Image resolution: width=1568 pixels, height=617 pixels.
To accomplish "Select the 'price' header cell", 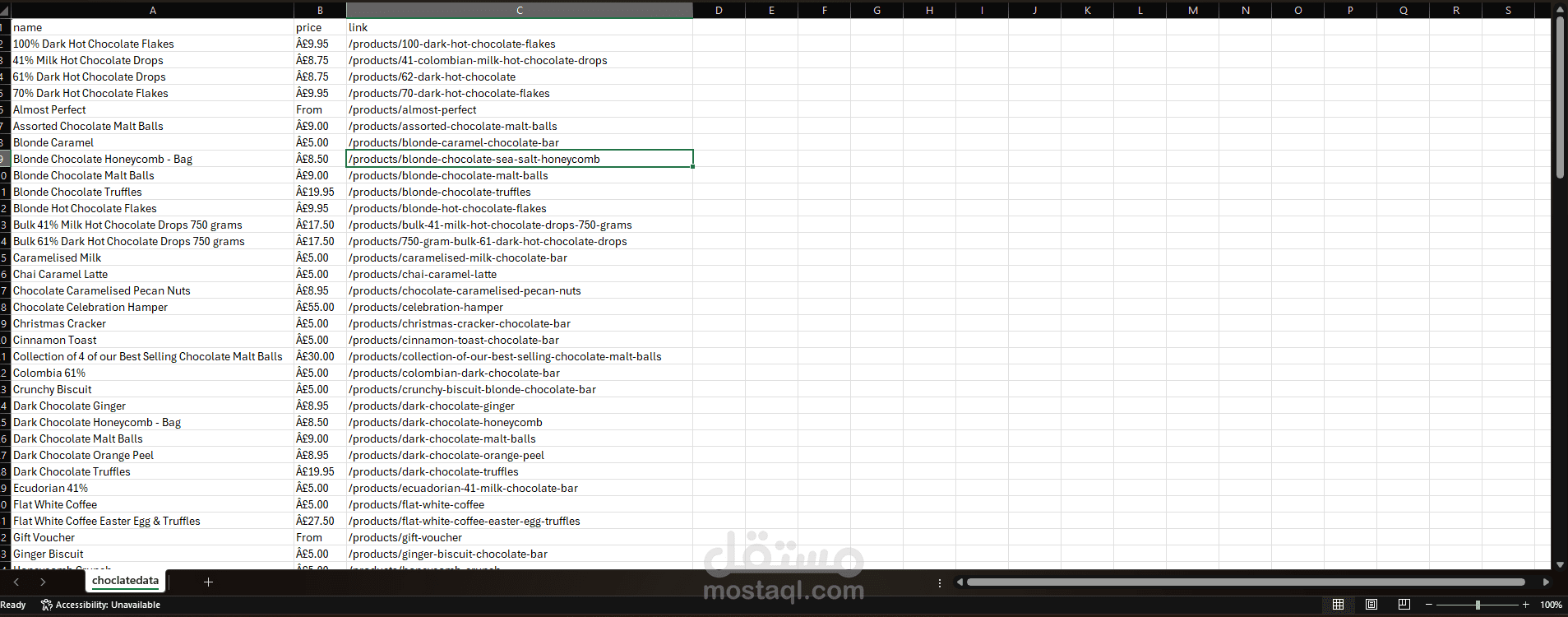I will point(320,27).
